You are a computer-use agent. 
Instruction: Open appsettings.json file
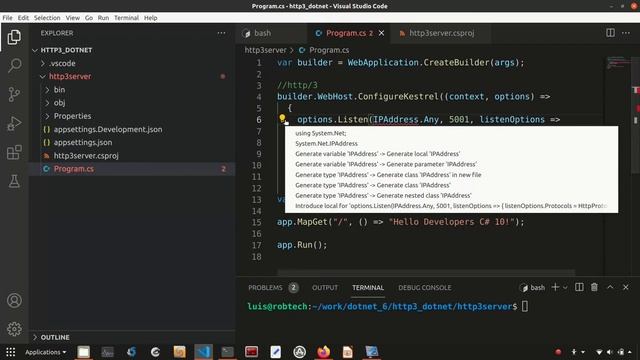[x=83, y=142]
